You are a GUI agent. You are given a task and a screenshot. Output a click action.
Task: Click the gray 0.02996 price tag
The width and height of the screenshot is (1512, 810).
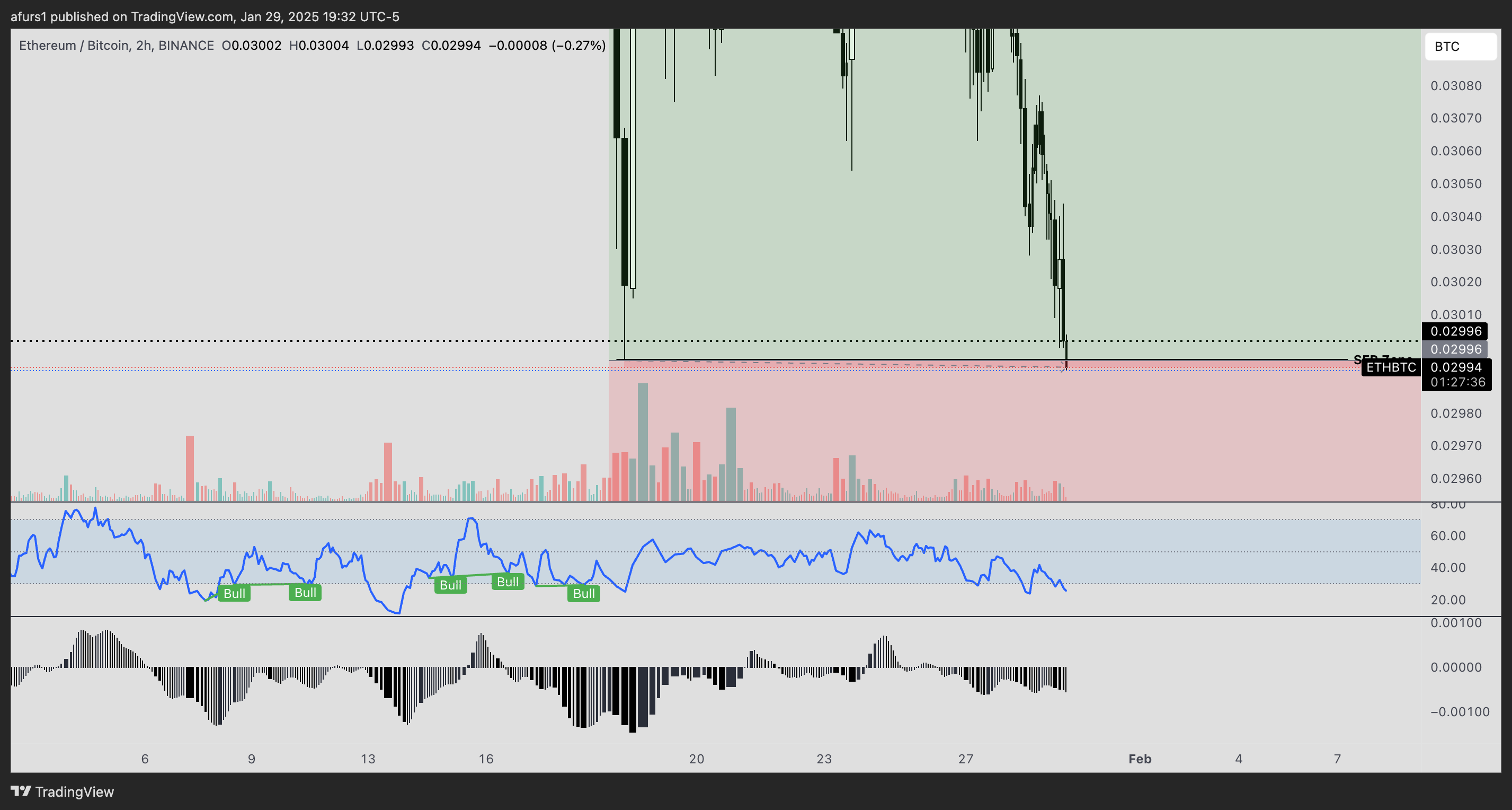pos(1454,349)
